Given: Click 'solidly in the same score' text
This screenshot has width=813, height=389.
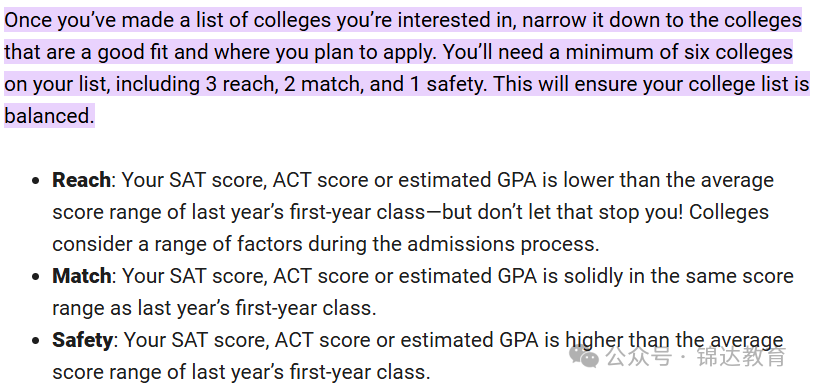Looking at the screenshot, I should (676, 276).
